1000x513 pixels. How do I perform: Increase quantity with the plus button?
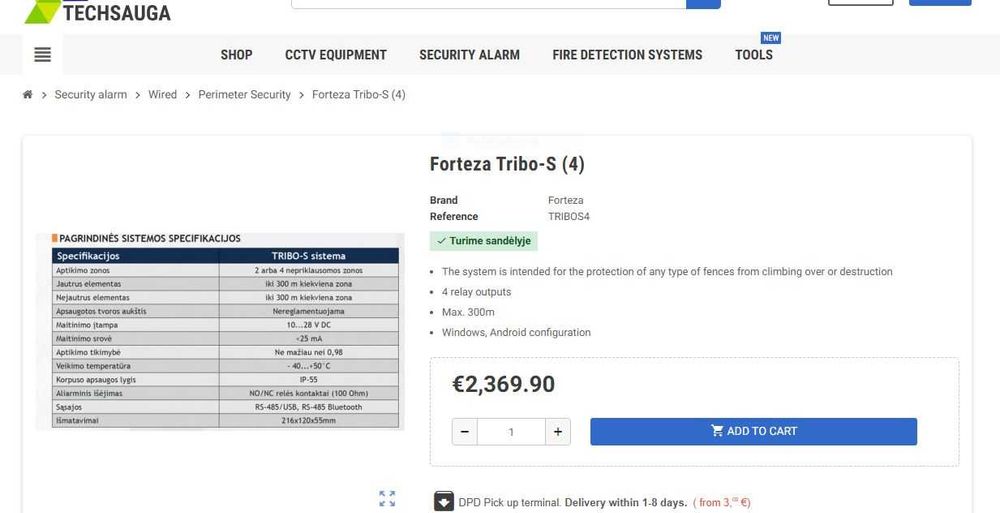coord(558,432)
